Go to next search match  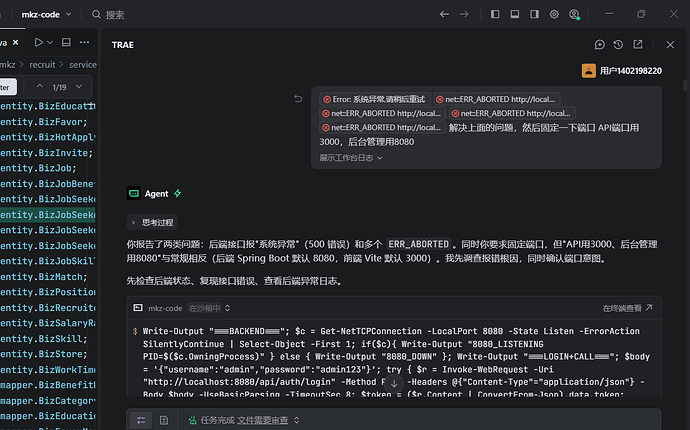click(x=79, y=86)
